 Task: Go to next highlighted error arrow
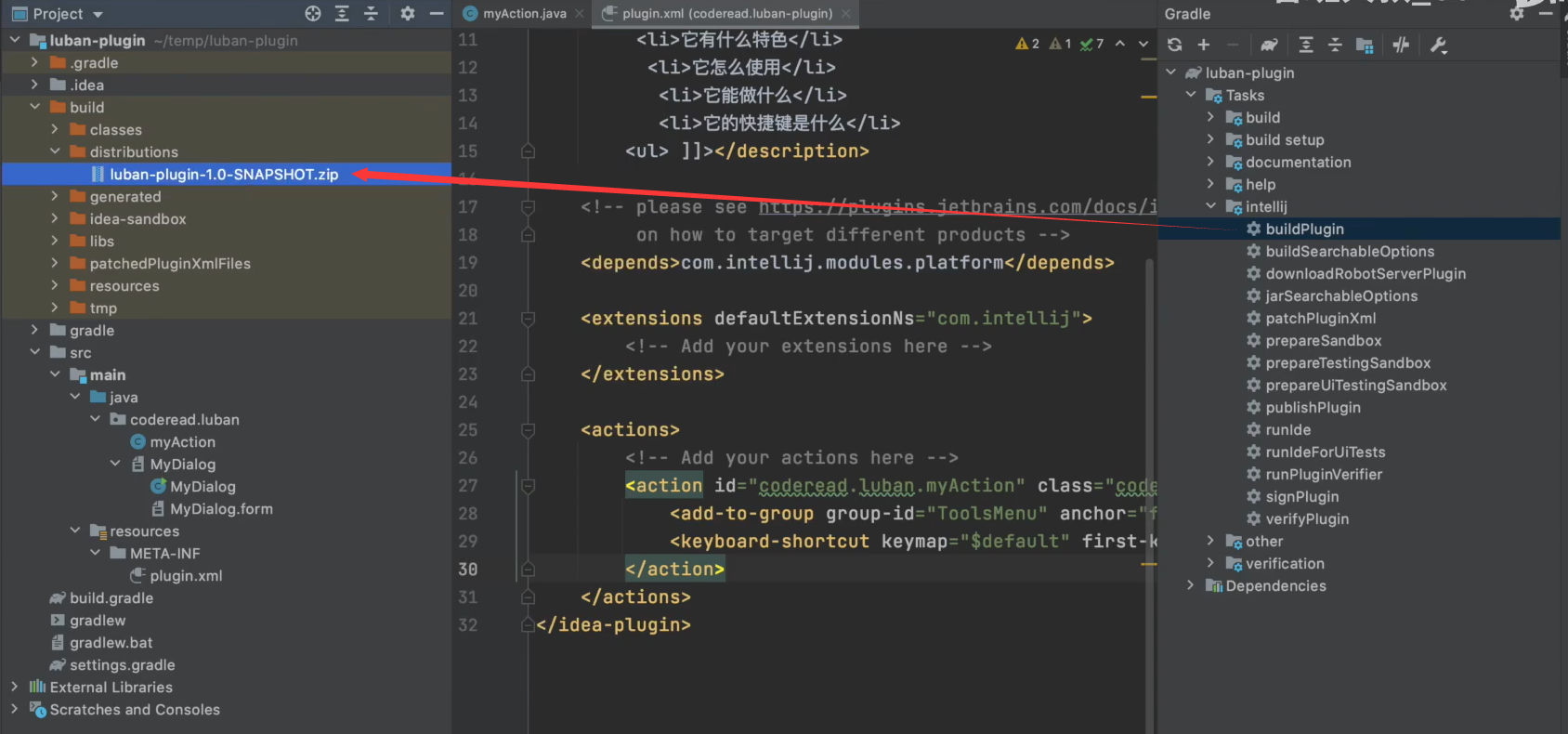1143,44
